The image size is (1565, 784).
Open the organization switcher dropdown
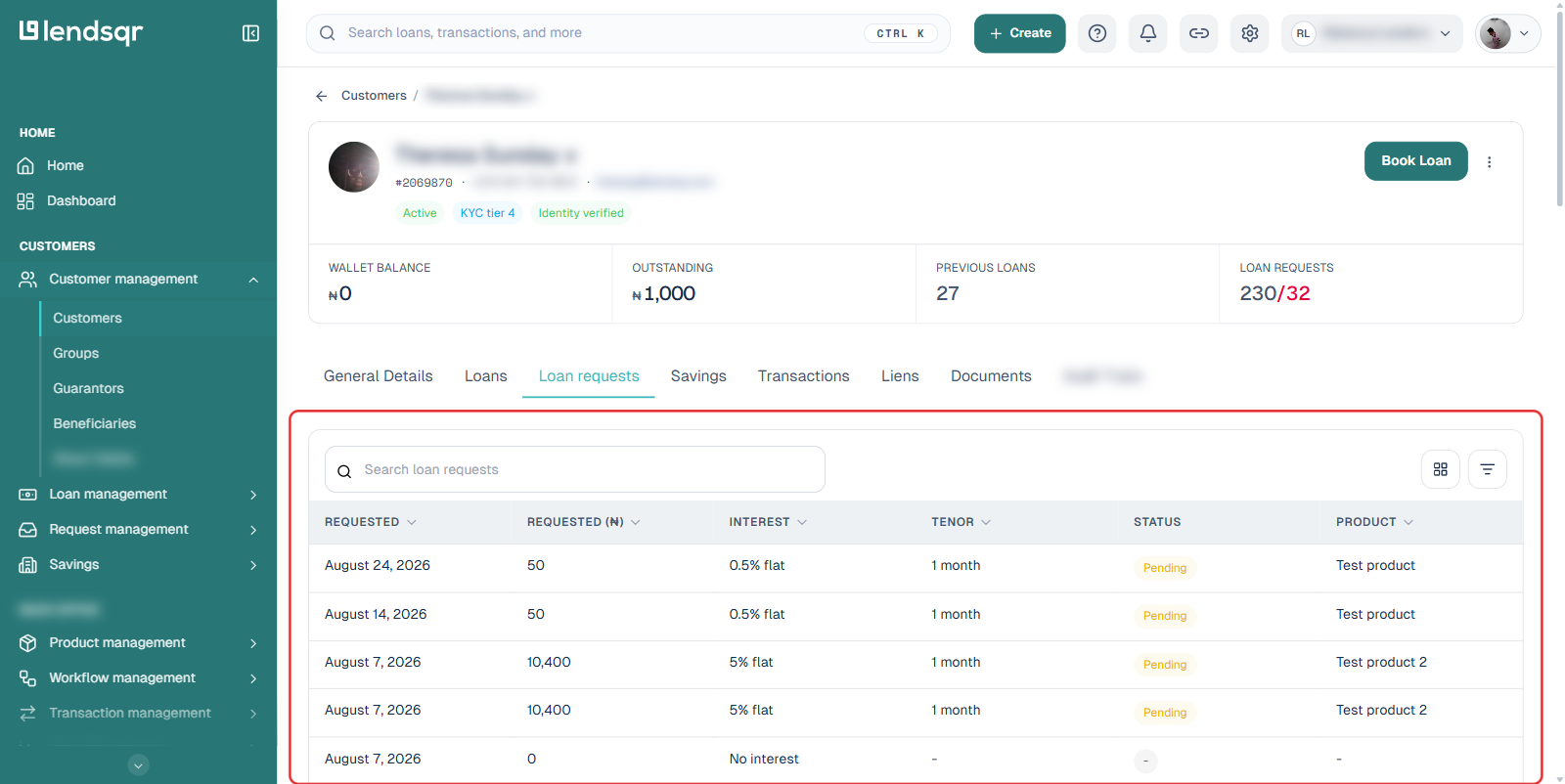(x=1372, y=33)
